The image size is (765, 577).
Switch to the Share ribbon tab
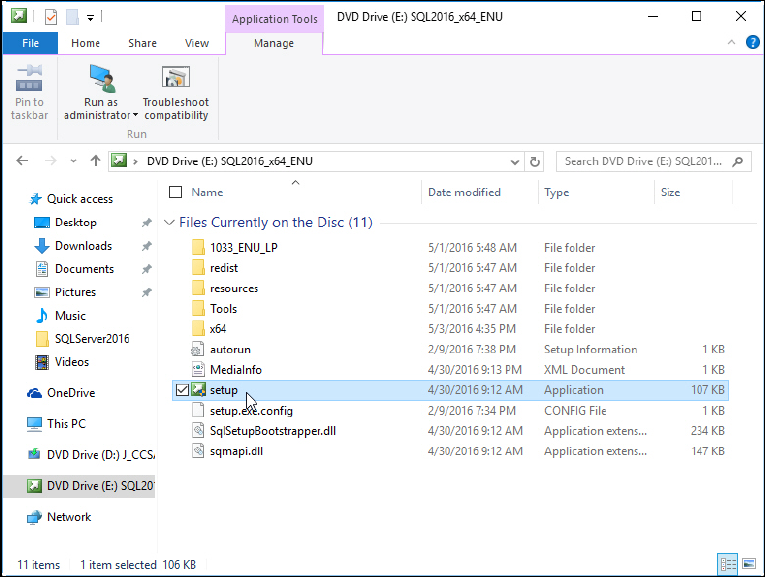coord(142,43)
